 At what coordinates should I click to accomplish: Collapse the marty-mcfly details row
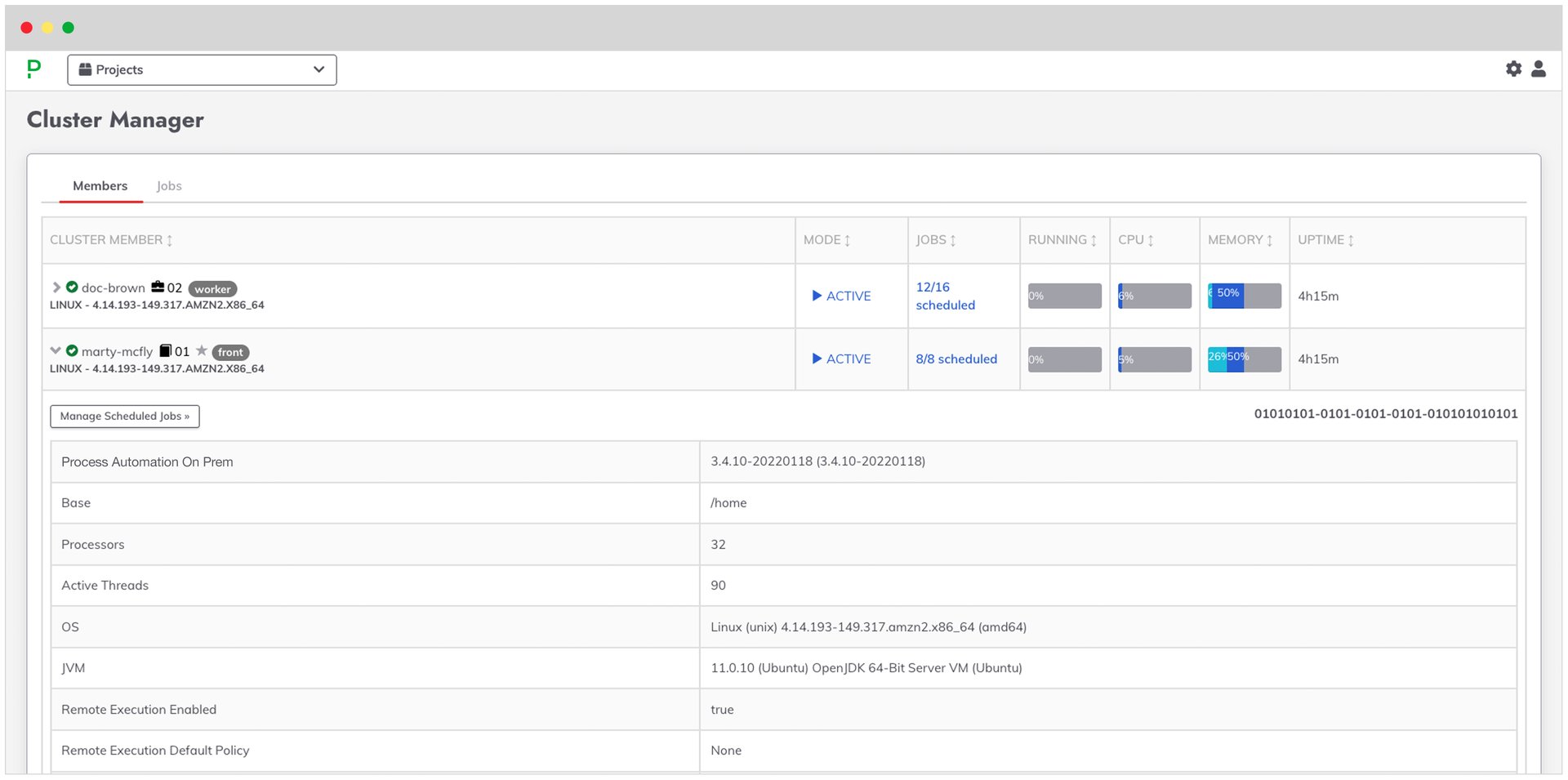tap(55, 350)
